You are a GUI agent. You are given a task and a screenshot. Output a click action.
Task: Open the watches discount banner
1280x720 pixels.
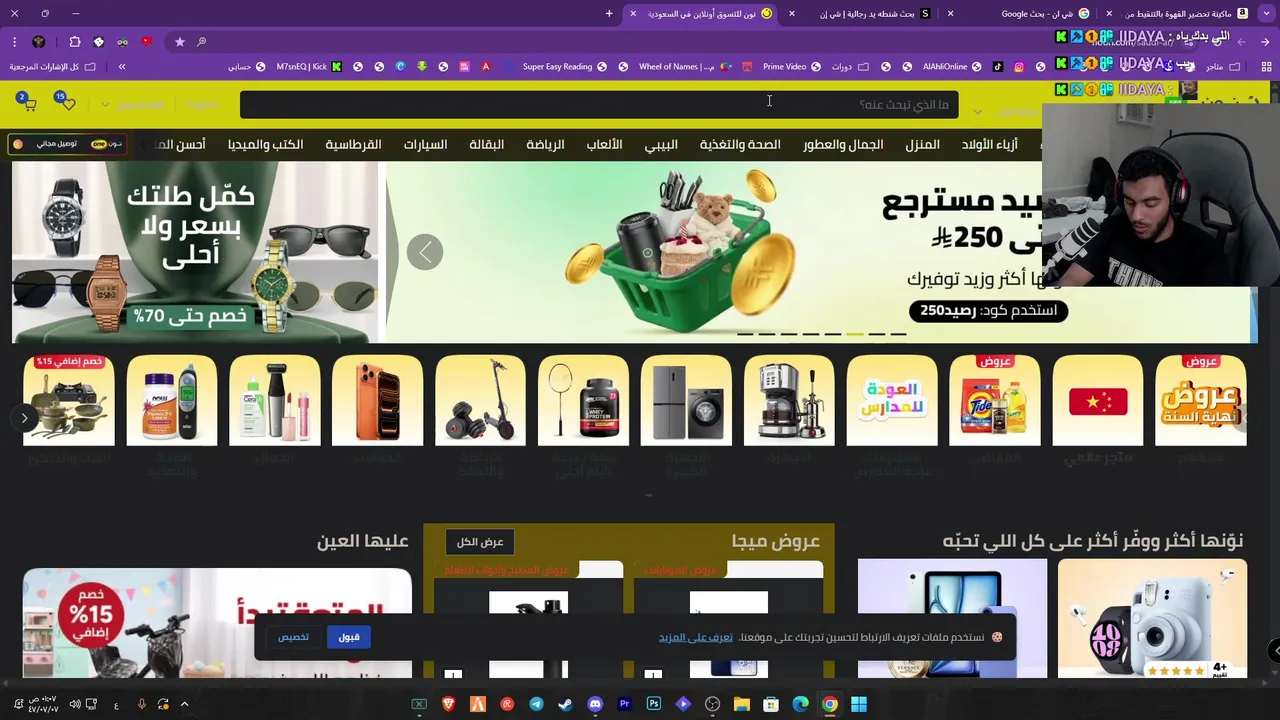coord(195,252)
